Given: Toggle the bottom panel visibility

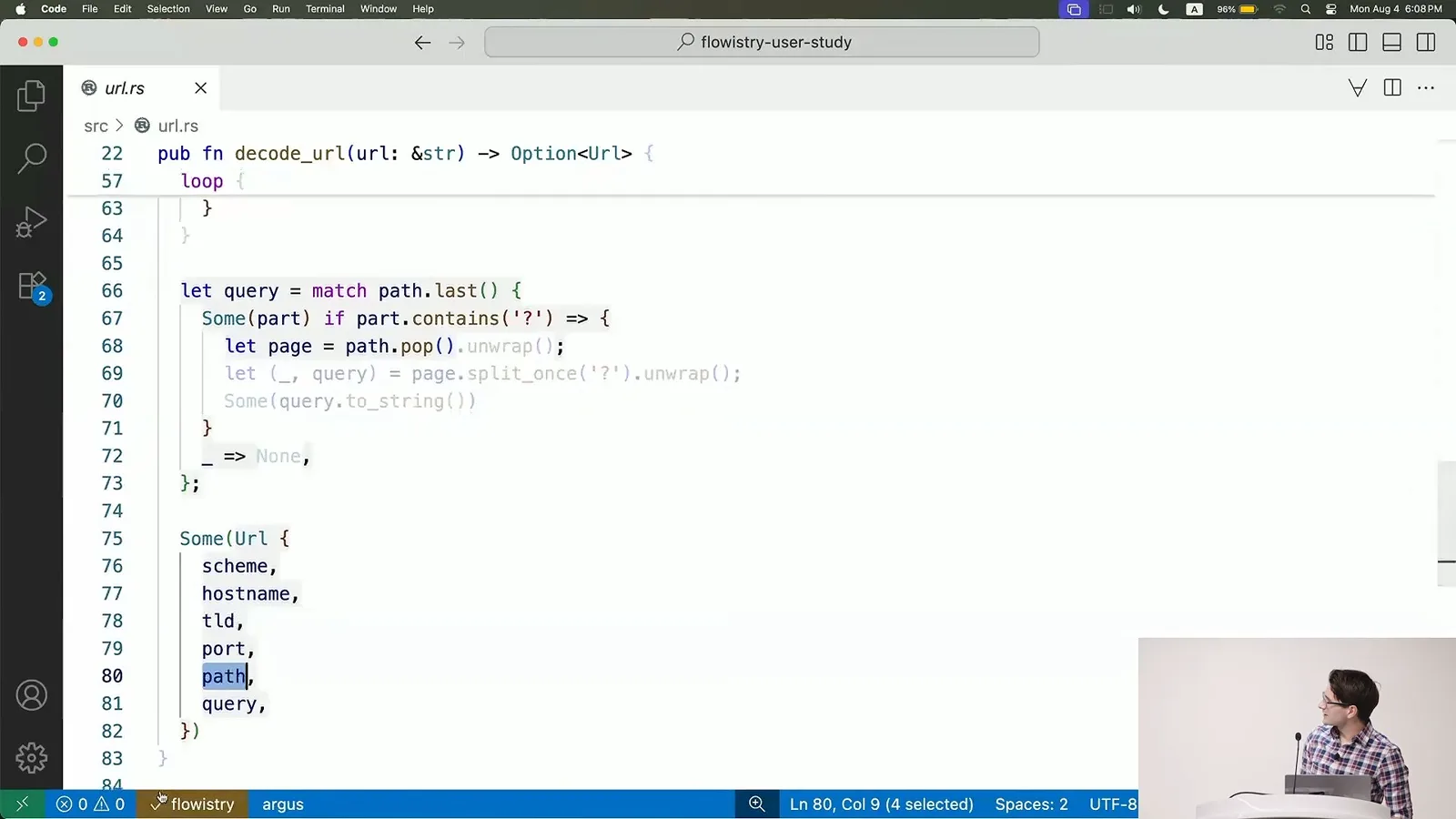Looking at the screenshot, I should point(1391,42).
